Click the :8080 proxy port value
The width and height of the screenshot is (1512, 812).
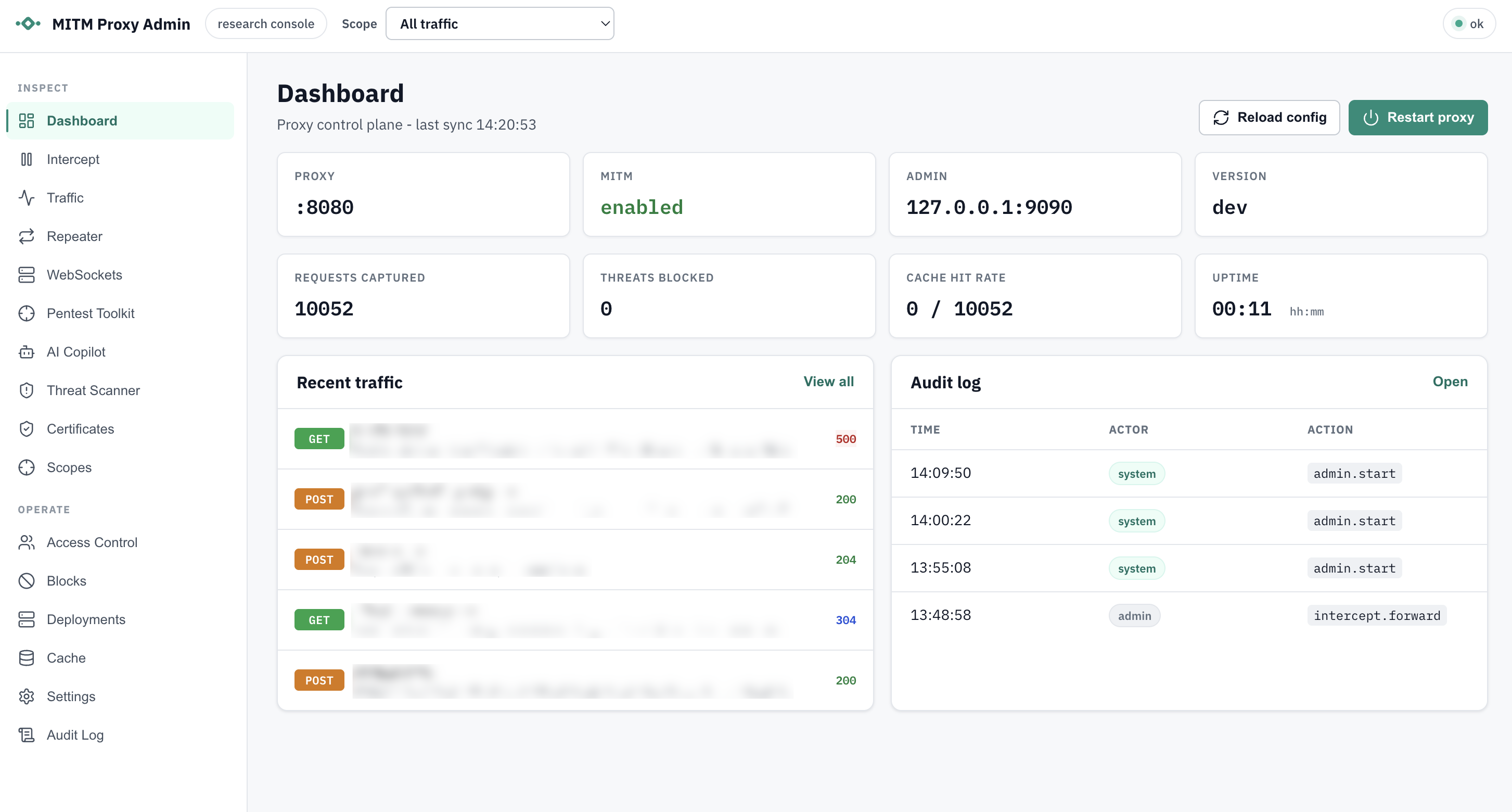[x=324, y=207]
